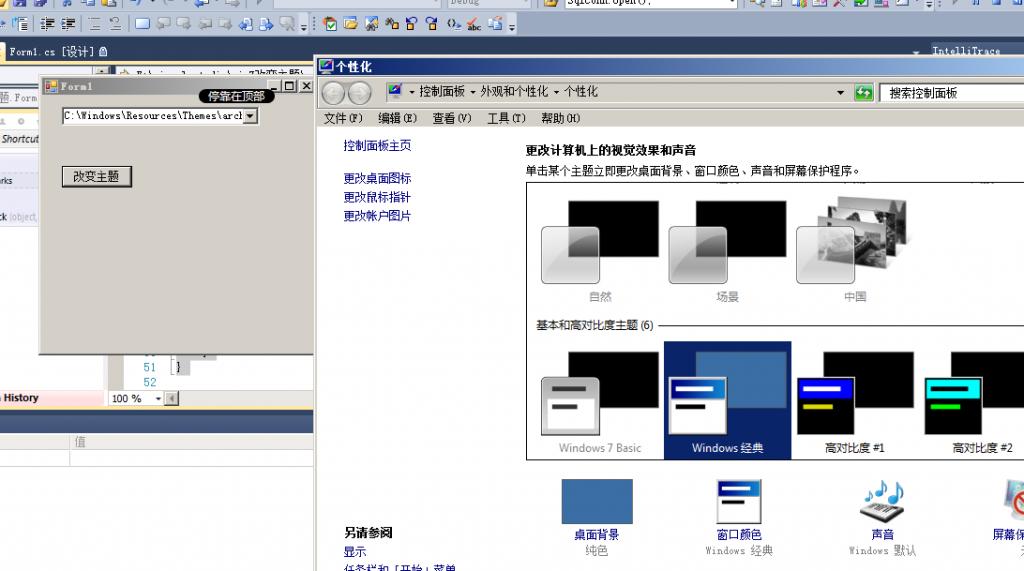Click the refresh icon beside the address bar
Image resolution: width=1024 pixels, height=571 pixels.
864,93
